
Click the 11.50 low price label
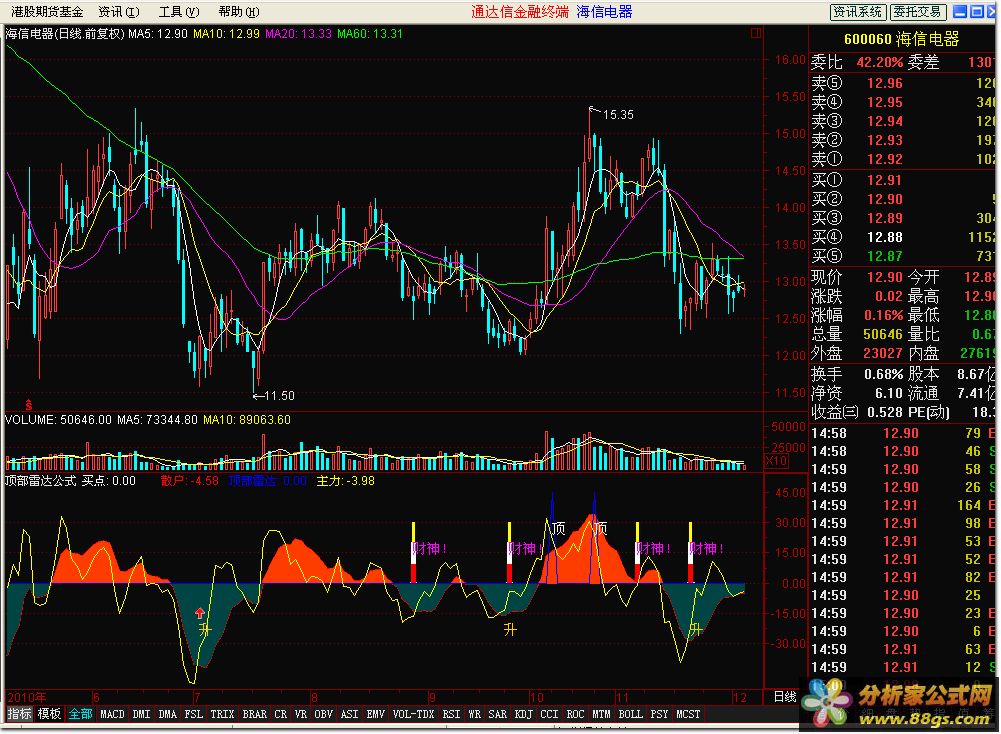pyautogui.click(x=280, y=396)
